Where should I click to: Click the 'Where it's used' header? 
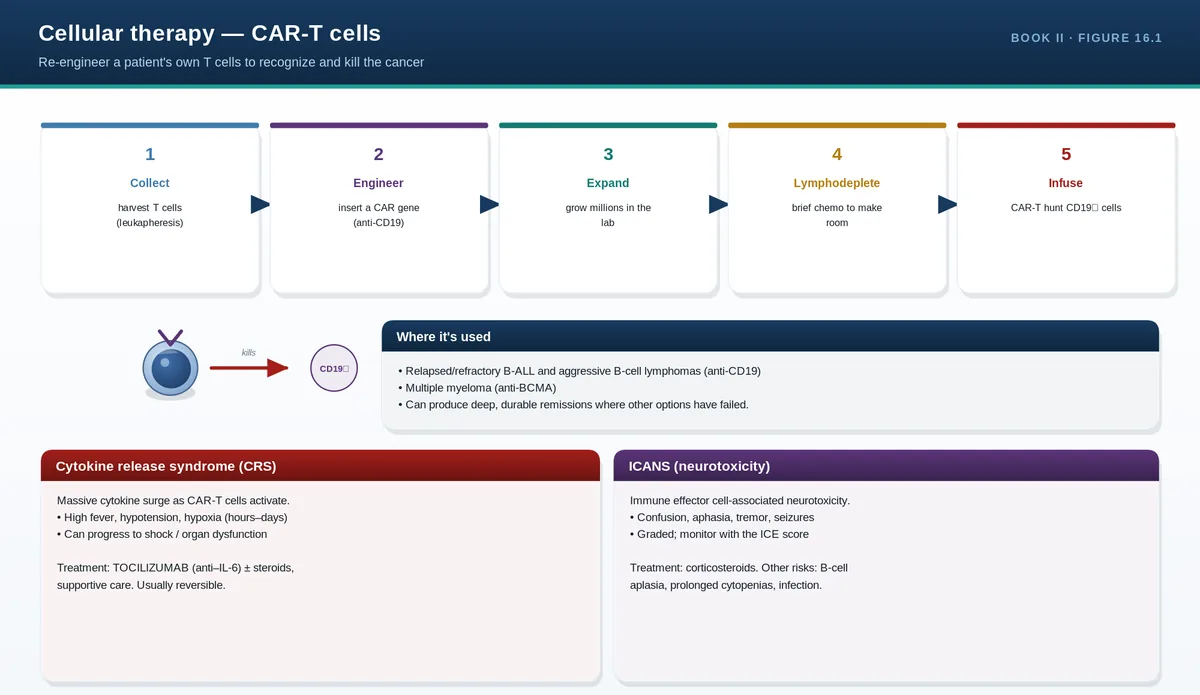pyautogui.click(x=770, y=336)
